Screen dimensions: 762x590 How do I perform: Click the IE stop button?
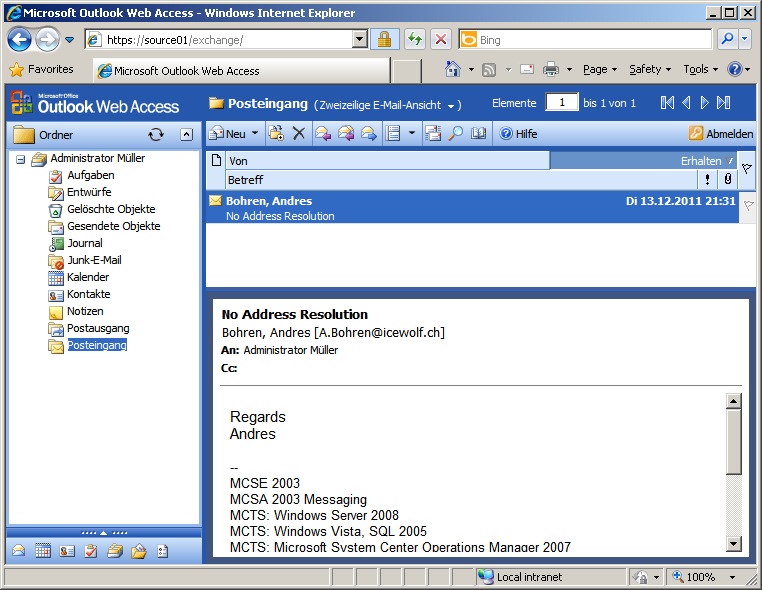441,39
